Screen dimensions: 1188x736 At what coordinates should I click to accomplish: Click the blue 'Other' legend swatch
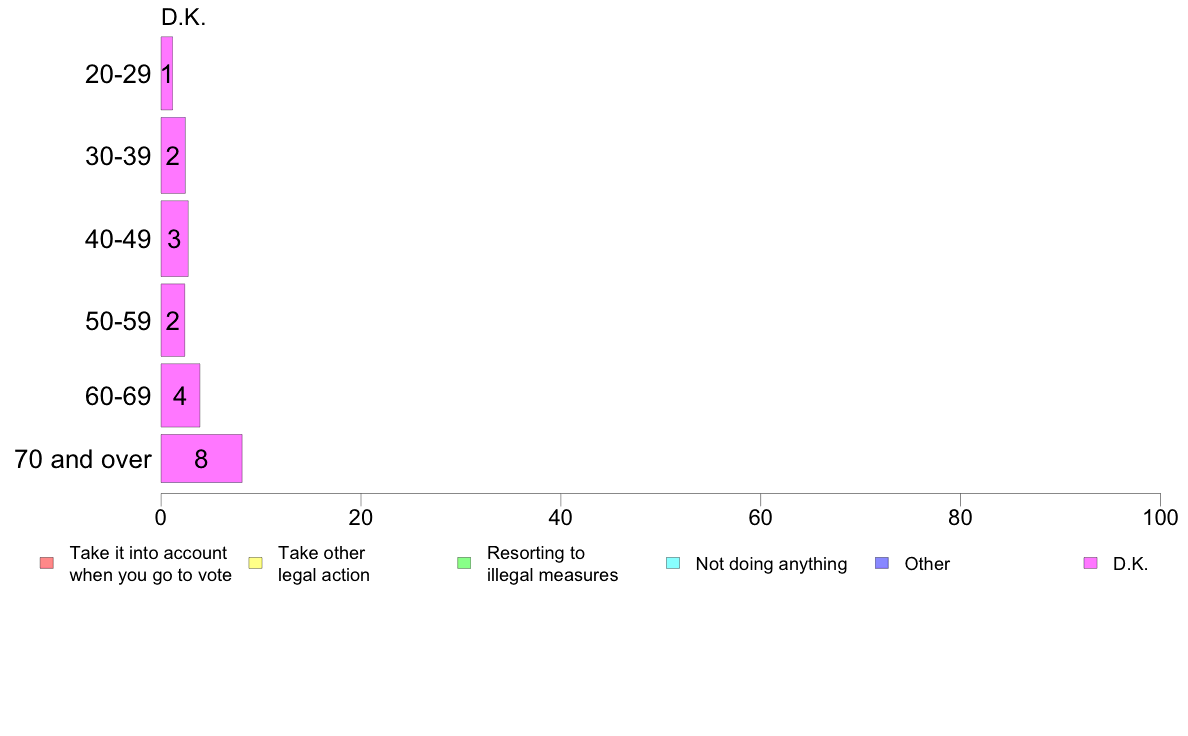pyautogui.click(x=882, y=563)
